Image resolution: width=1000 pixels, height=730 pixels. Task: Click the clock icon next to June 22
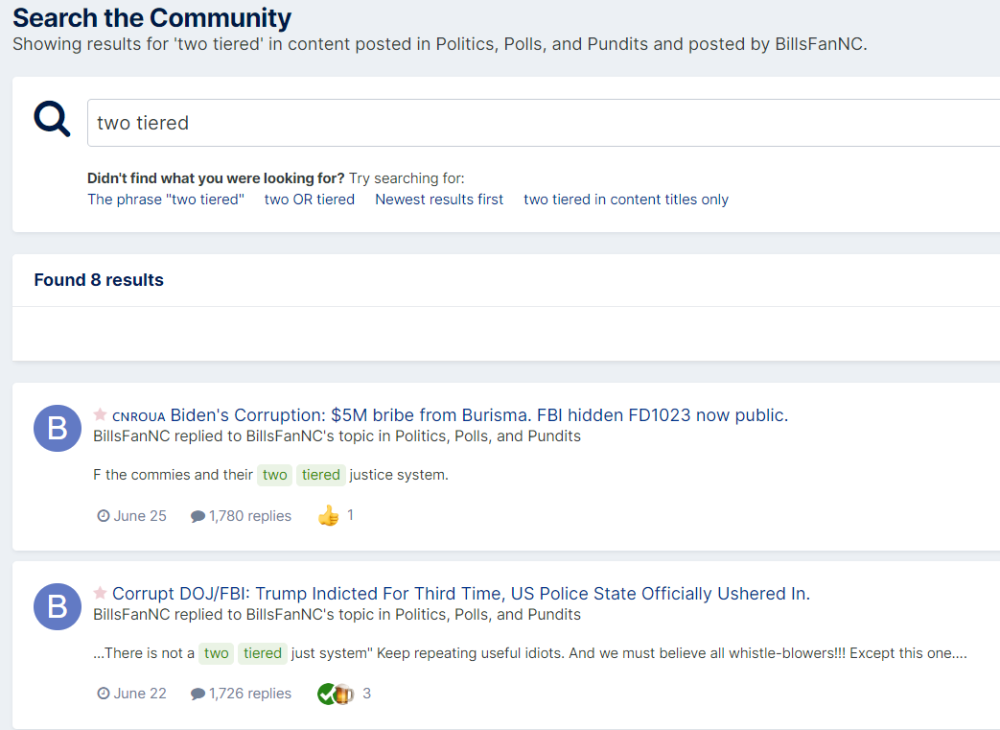[103, 694]
